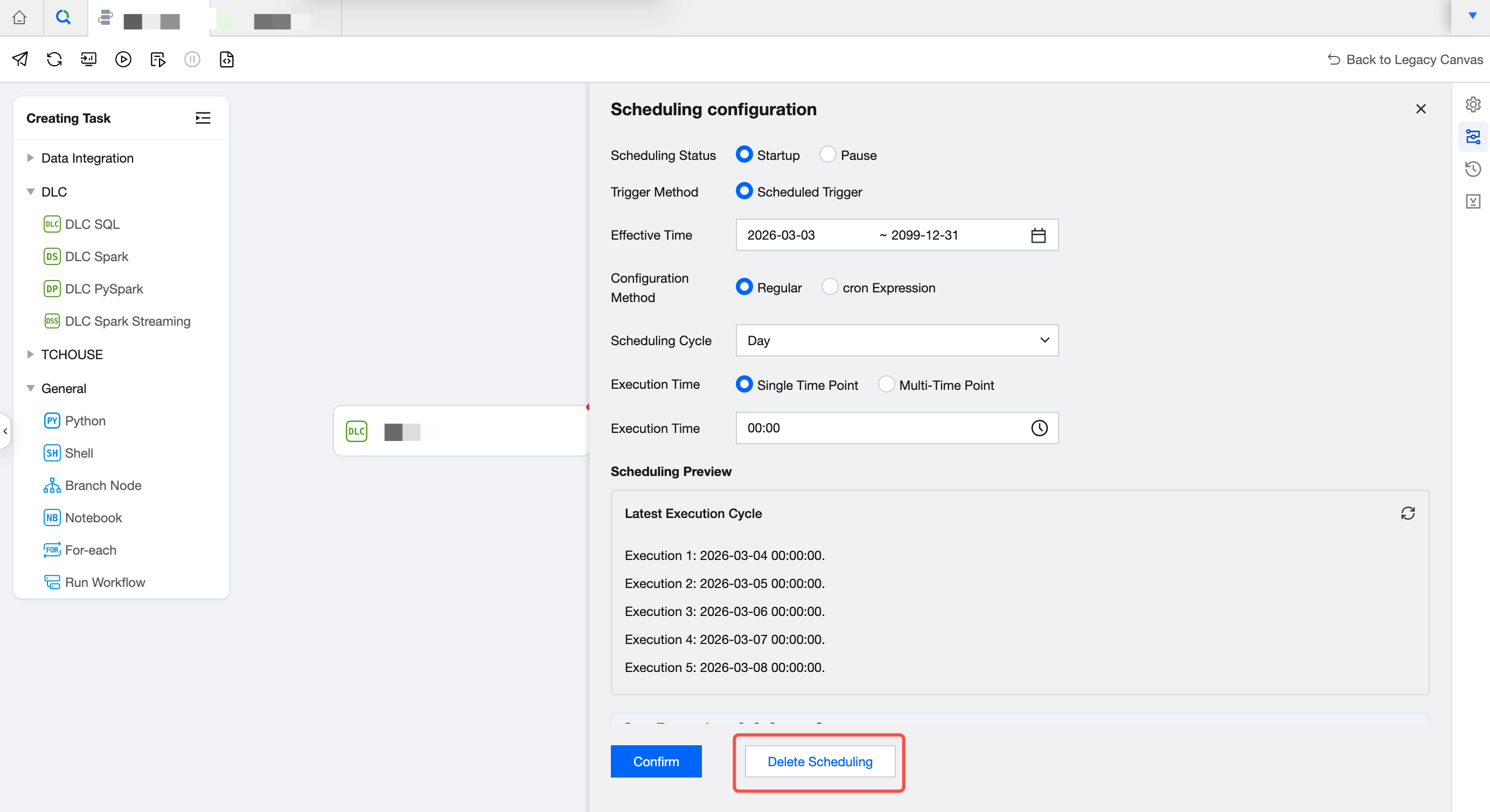Expand the TCHOUSE tree group

click(31, 354)
